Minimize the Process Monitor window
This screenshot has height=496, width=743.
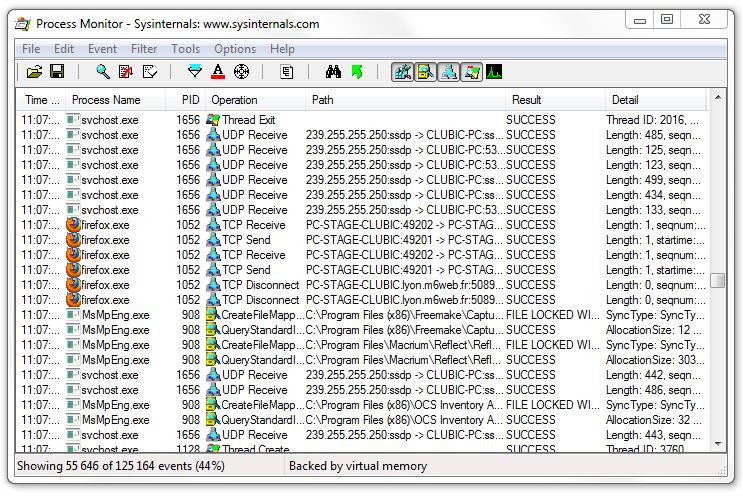tap(640, 20)
